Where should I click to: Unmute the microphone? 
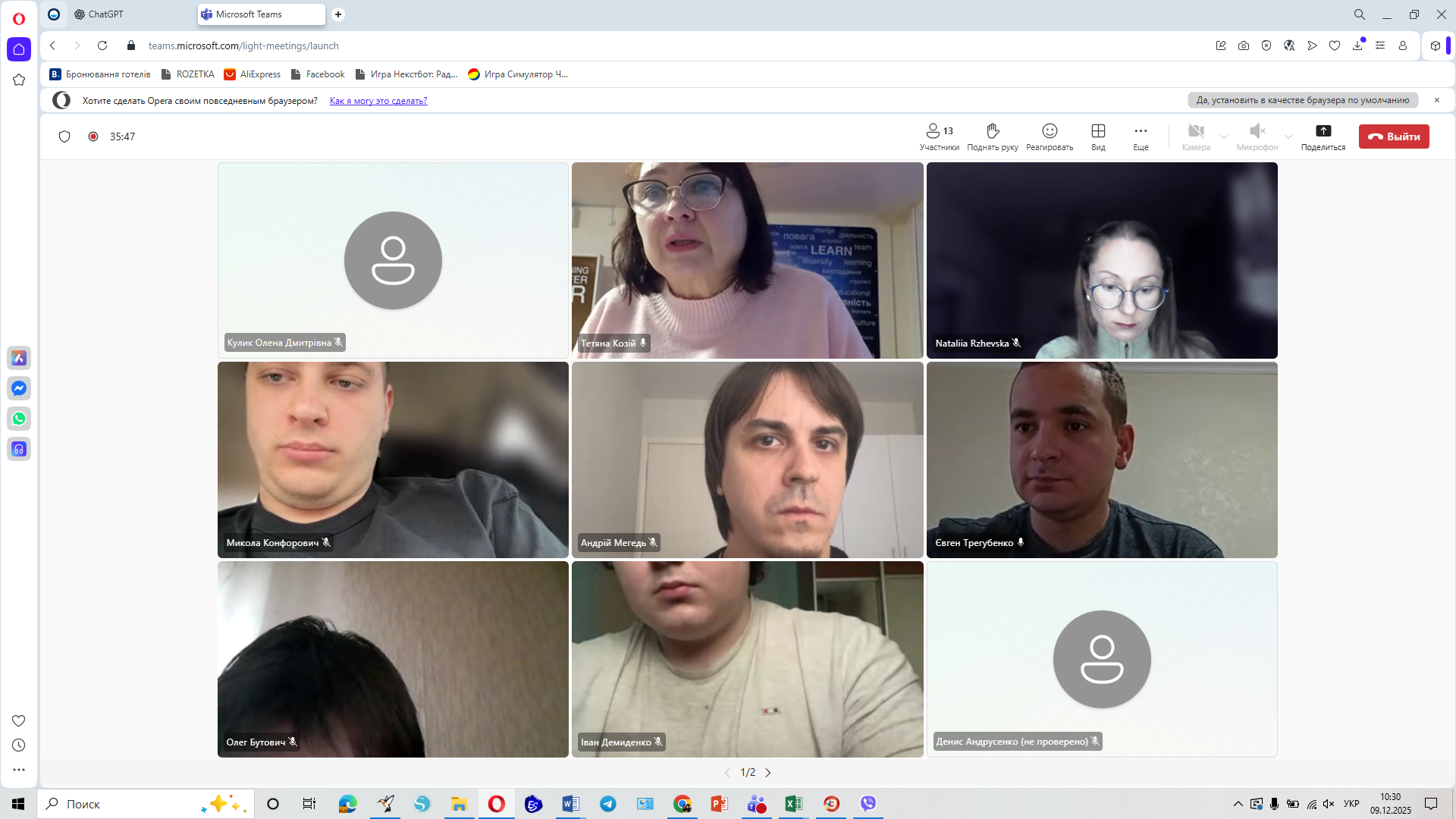pos(1257,136)
